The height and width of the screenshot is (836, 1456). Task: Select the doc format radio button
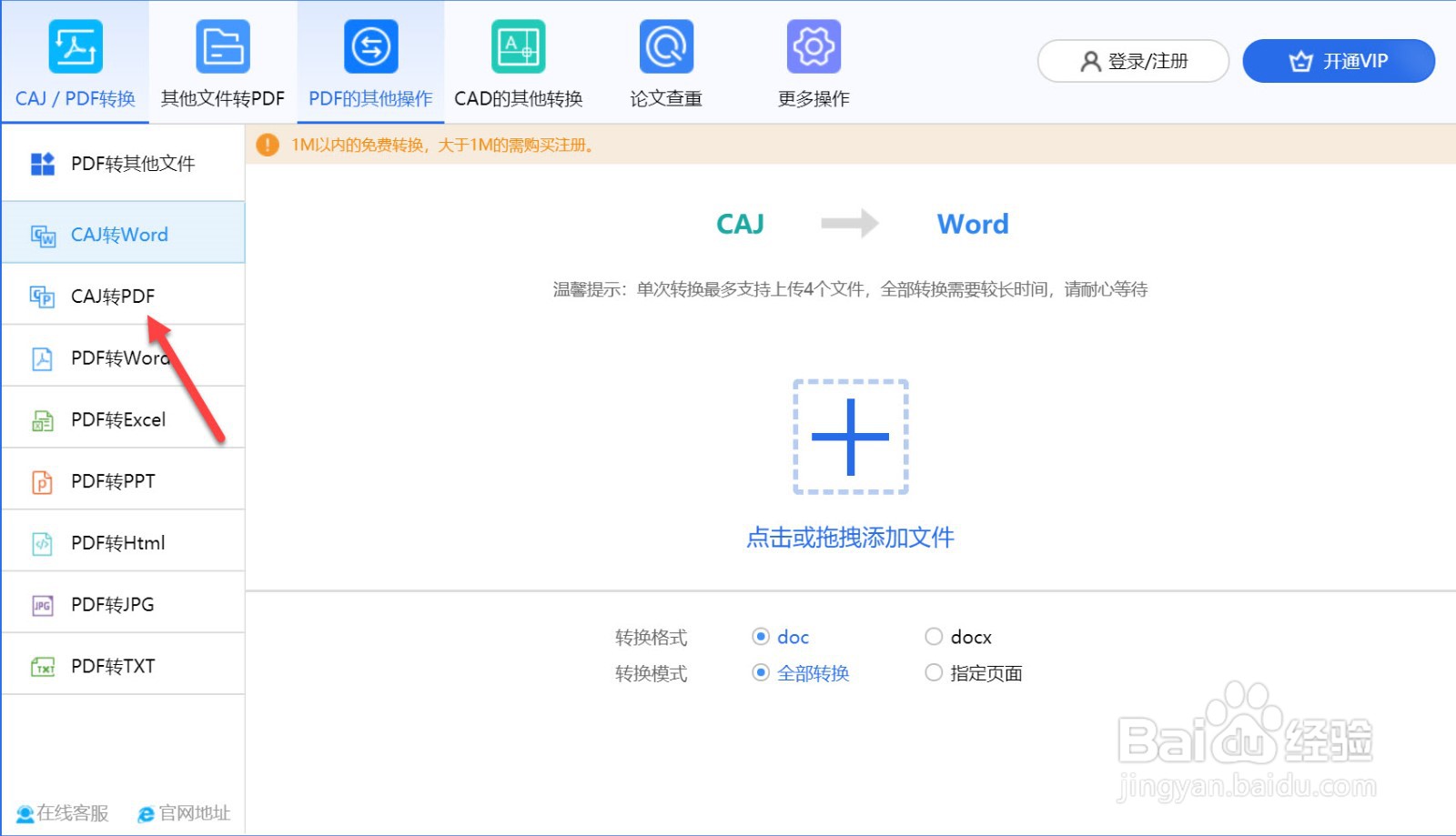[x=761, y=636]
